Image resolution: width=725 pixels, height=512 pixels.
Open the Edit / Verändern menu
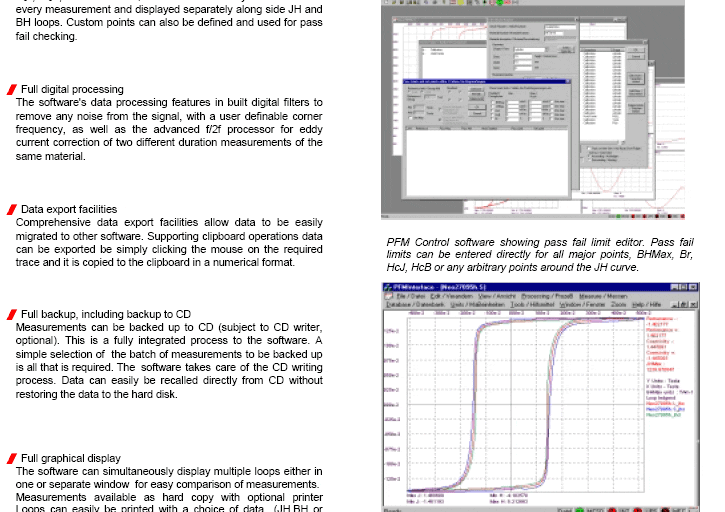click(452, 296)
